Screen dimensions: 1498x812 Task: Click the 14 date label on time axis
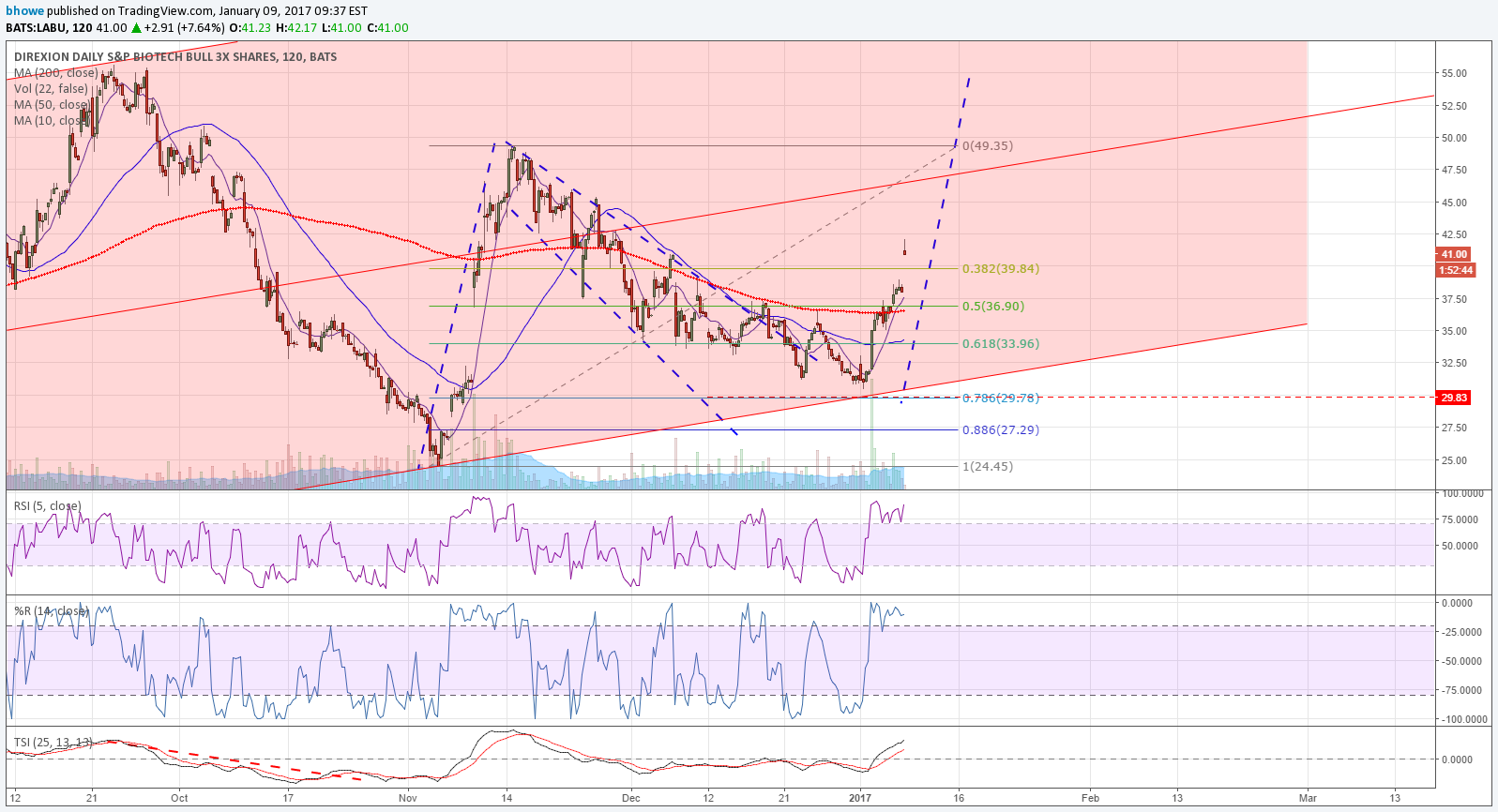(x=507, y=798)
